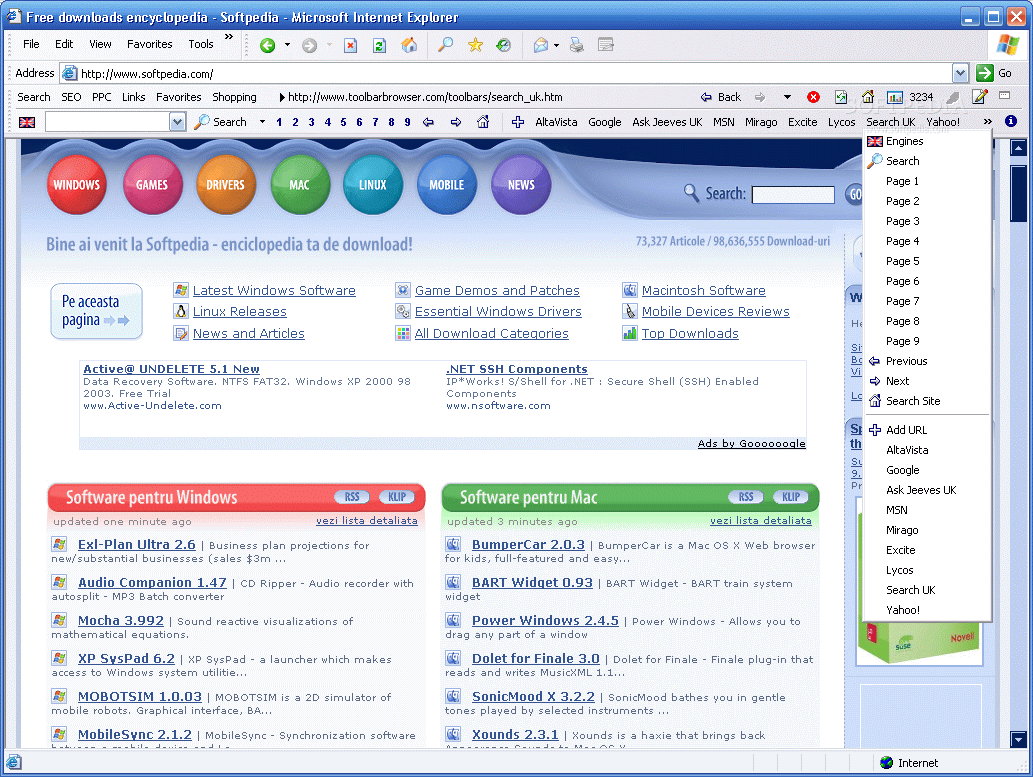Select Yahoo! in dropdown menu
1033x777 pixels.
(926, 610)
